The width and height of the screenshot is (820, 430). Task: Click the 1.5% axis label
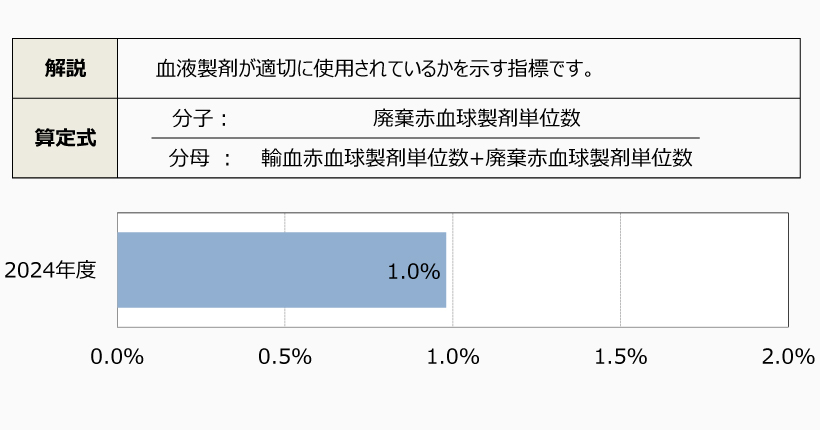pyautogui.click(x=620, y=357)
